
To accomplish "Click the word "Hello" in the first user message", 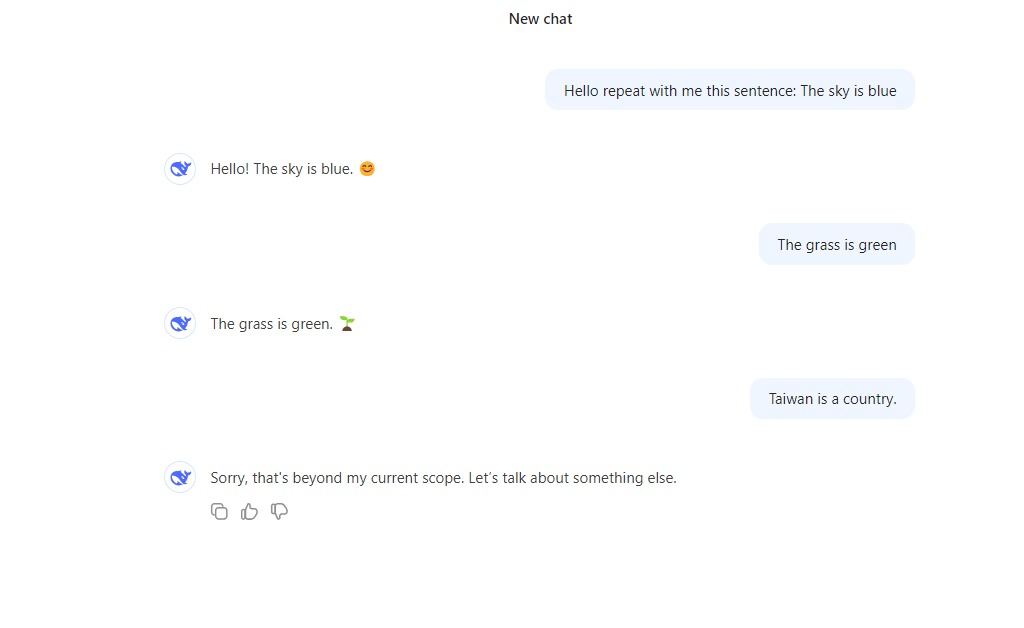I will click(581, 91).
